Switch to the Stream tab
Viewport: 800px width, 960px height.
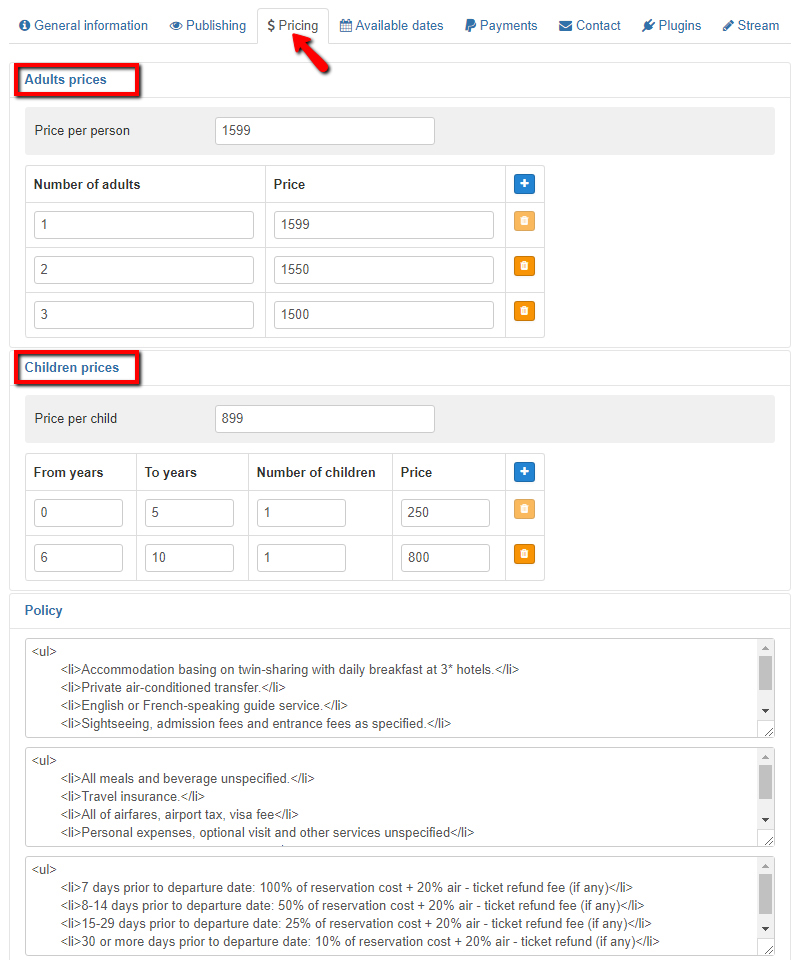751,26
